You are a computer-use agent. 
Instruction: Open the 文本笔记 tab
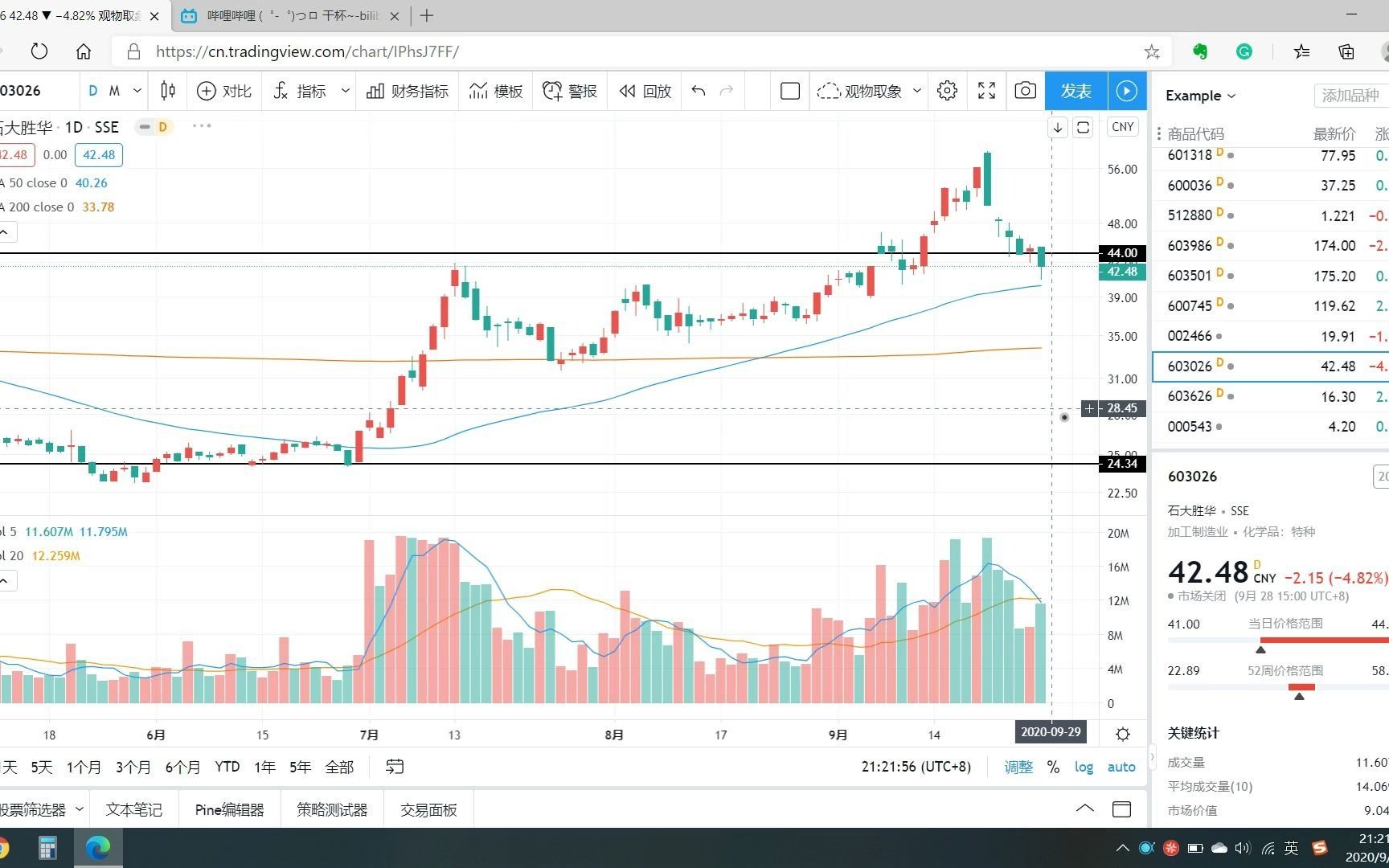click(133, 809)
